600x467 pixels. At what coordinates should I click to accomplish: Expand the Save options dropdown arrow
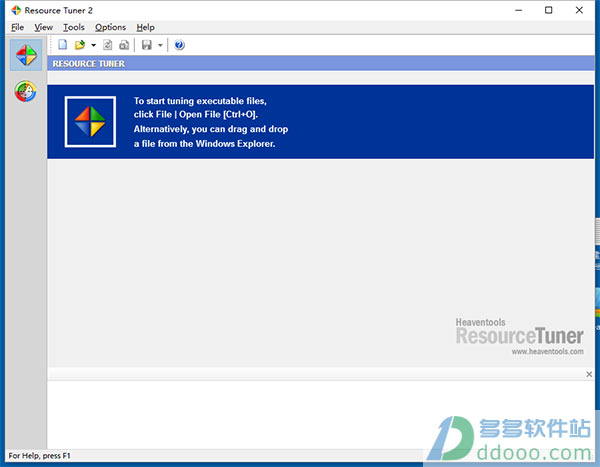pos(160,45)
